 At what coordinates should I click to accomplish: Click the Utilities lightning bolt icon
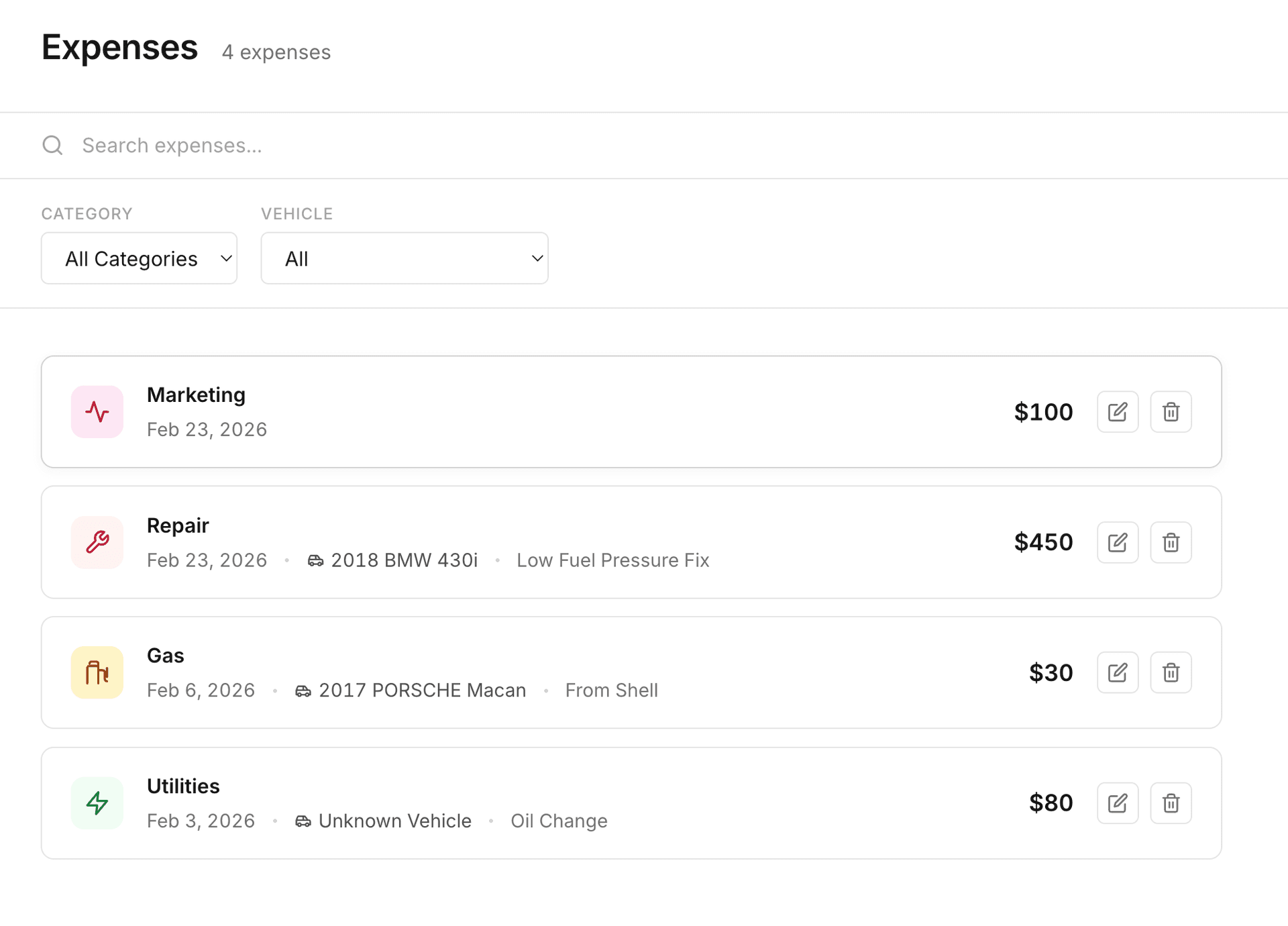pos(97,803)
